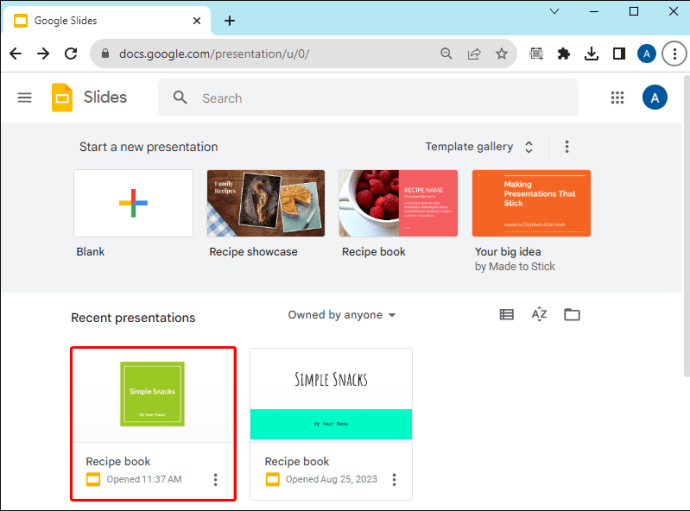Select the Google Slides browser tab

pyautogui.click(x=107, y=21)
